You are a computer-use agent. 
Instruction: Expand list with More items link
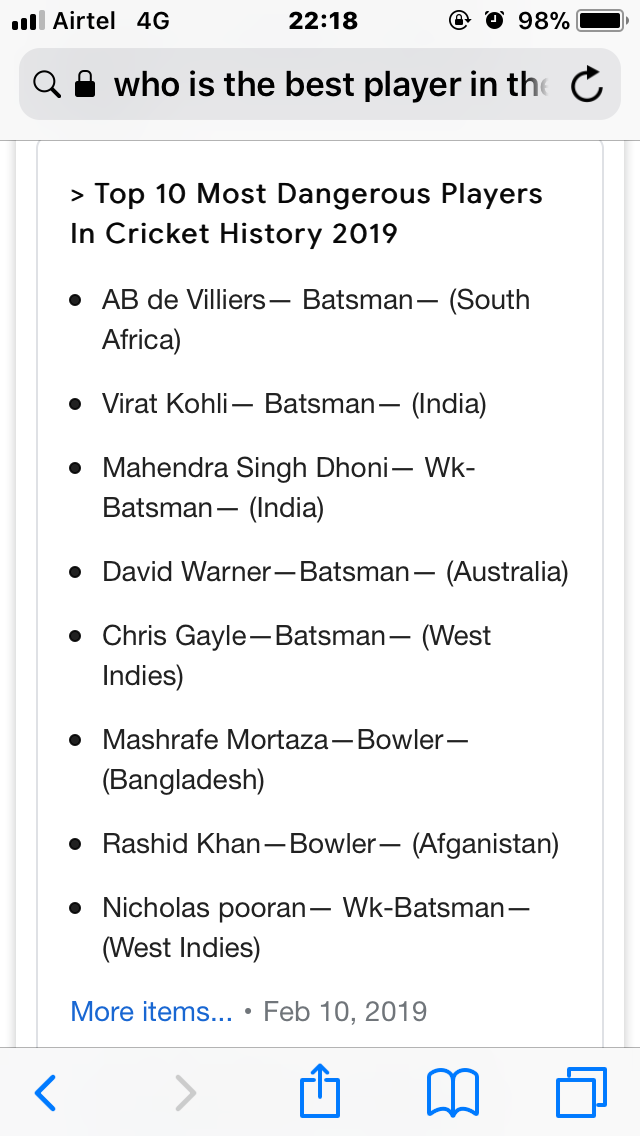click(151, 1011)
